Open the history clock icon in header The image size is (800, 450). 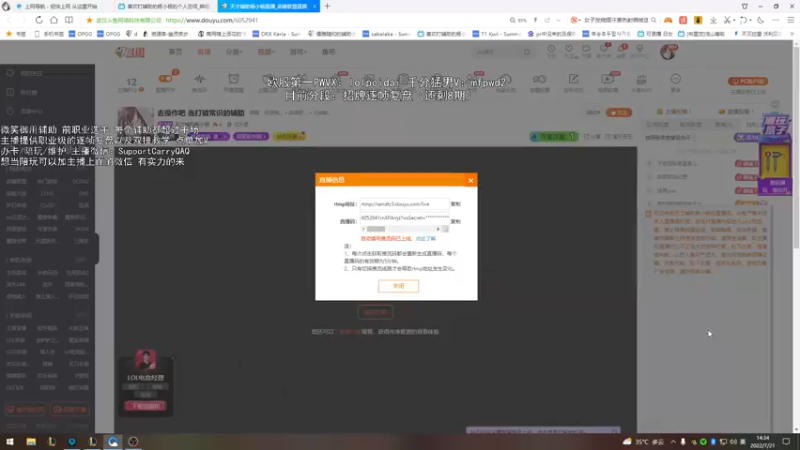(x=552, y=51)
